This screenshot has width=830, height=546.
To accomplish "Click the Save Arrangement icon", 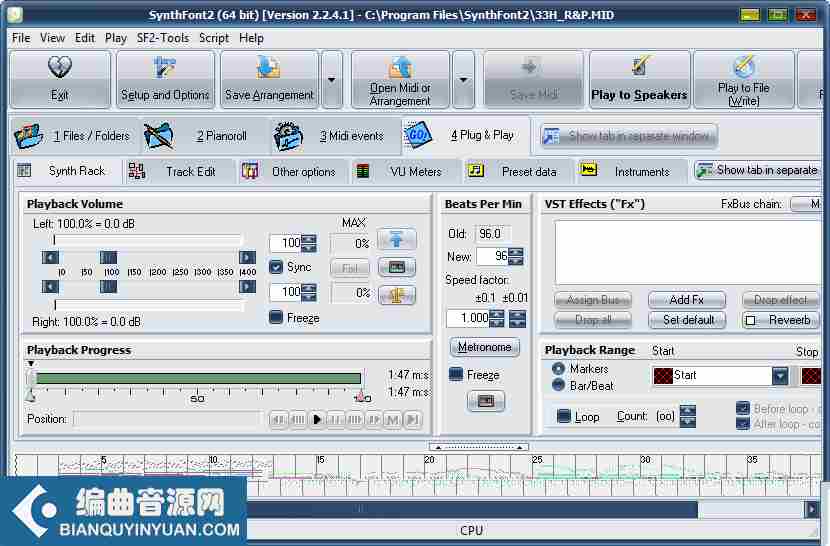I will point(268,69).
